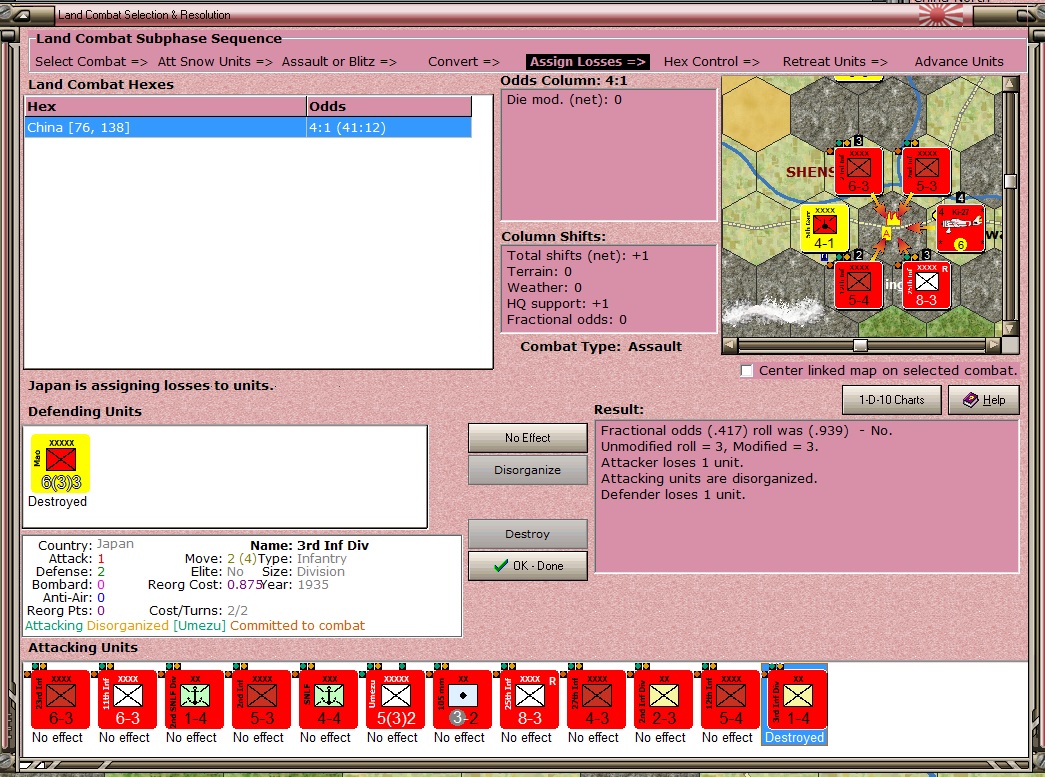Click the Umezu HQ link in unit status

coord(199,626)
